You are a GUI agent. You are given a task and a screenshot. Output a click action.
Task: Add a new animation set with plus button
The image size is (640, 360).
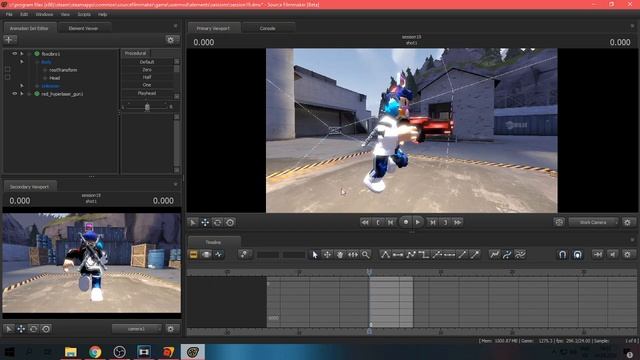pyautogui.click(x=9, y=40)
